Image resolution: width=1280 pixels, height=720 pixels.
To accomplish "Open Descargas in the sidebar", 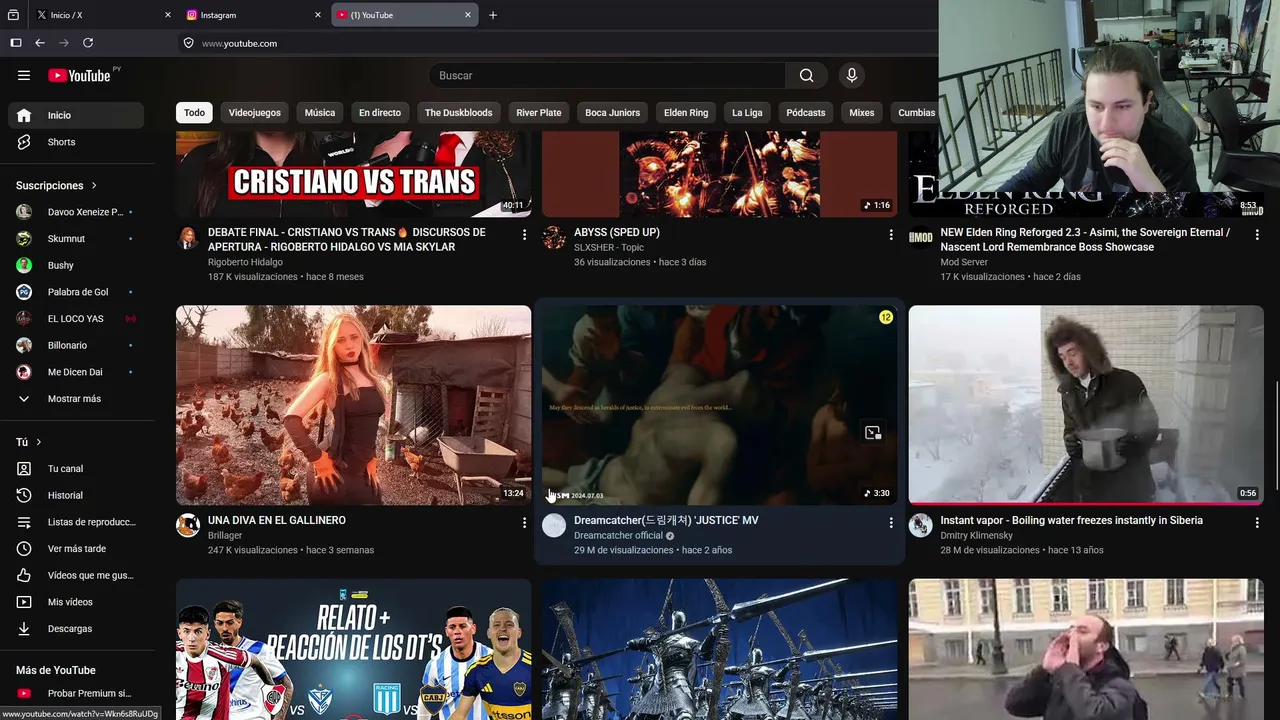I will pyautogui.click(x=76, y=629).
